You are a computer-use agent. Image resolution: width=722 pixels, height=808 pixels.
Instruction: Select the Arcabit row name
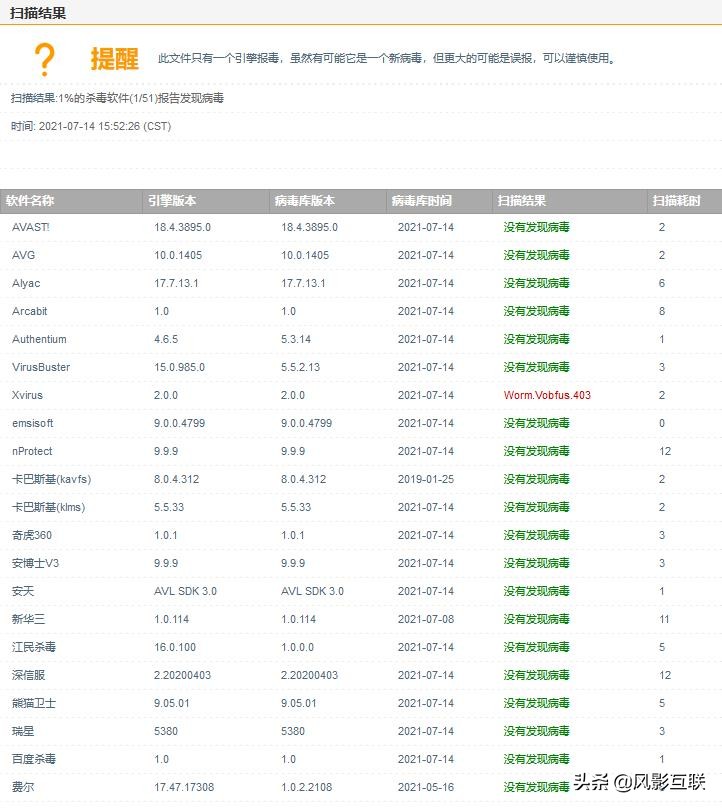tap(29, 311)
